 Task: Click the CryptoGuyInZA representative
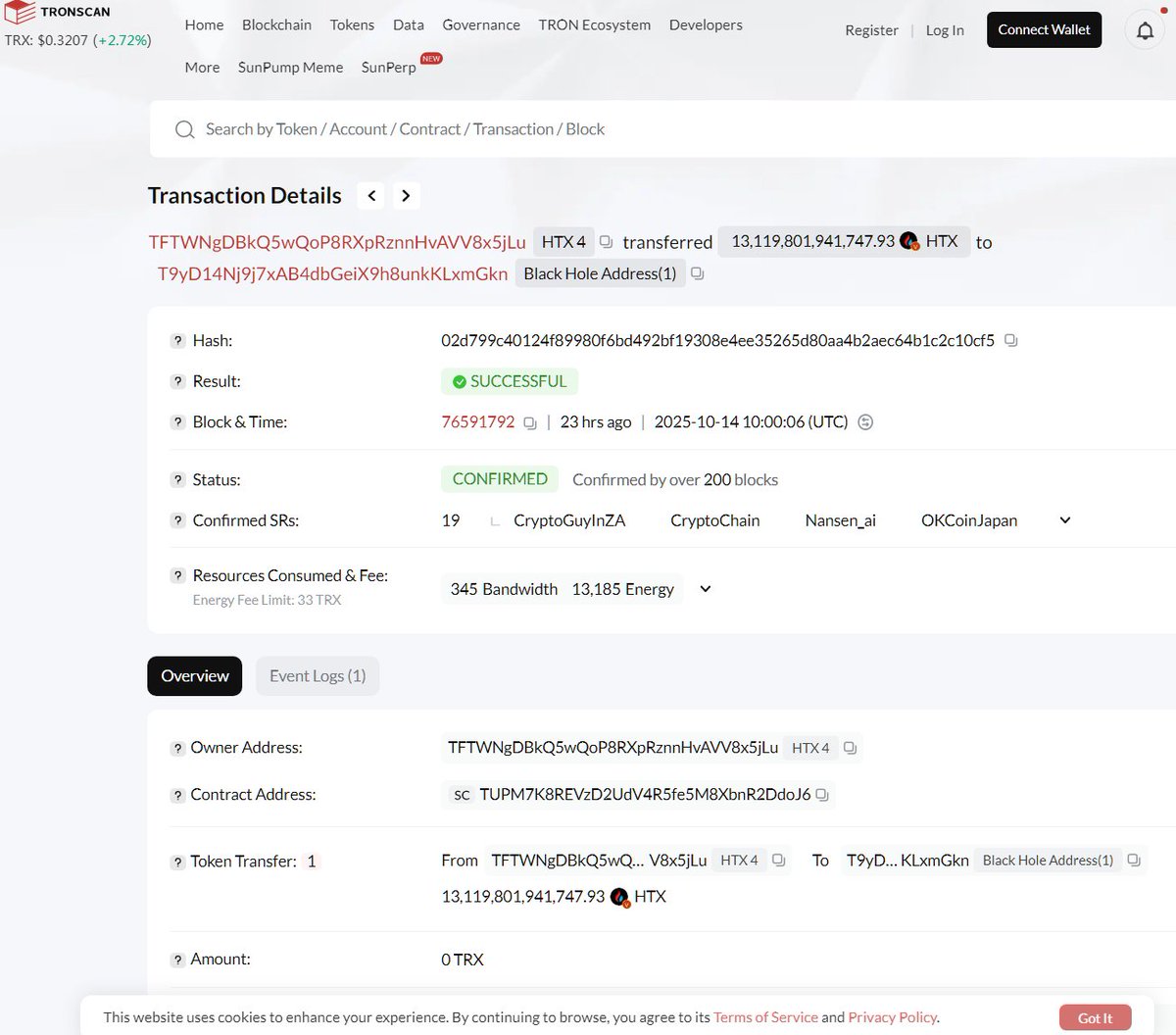coord(569,520)
